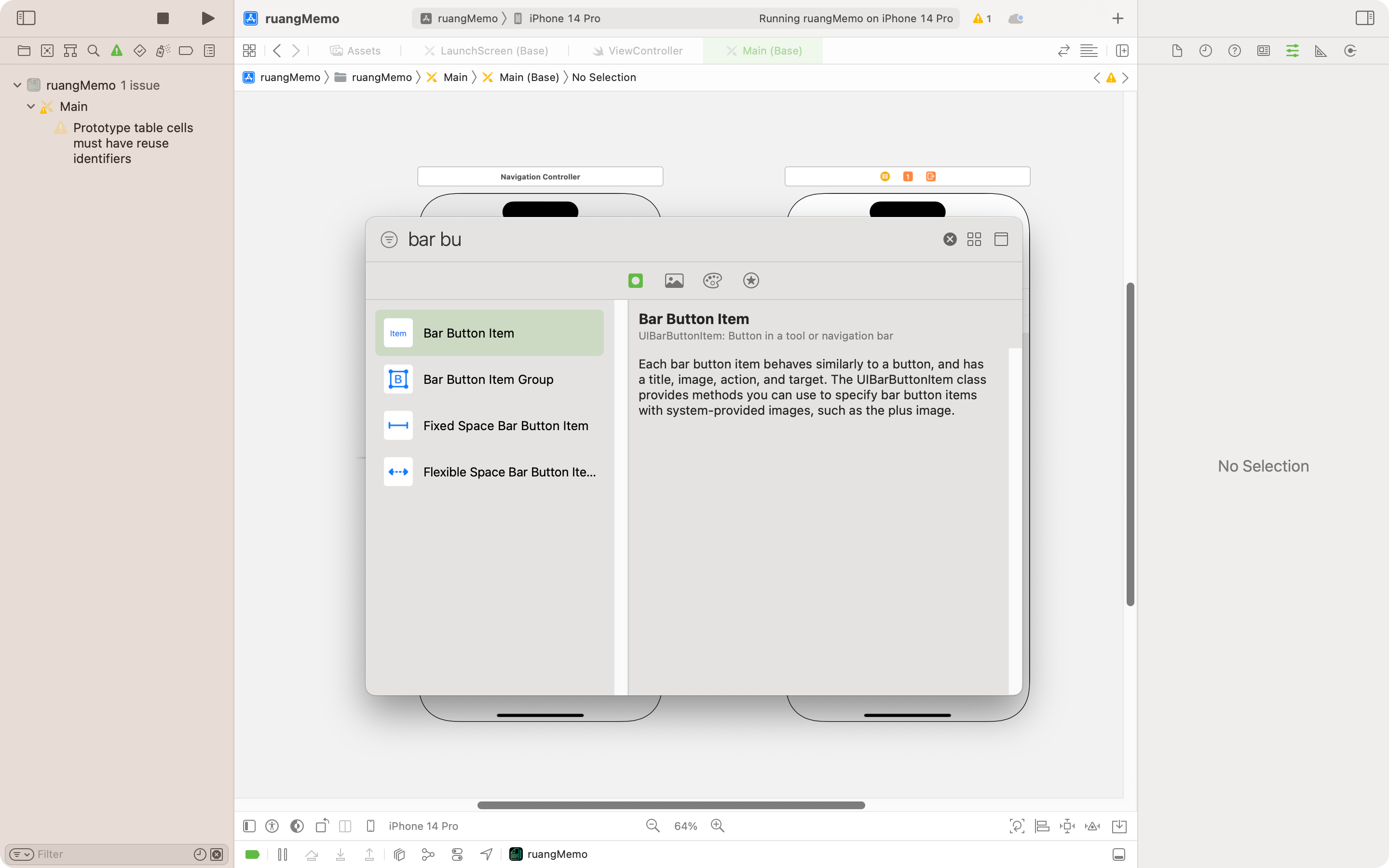Open the related items grid menu
Screen dimensions: 1389x868
coord(249,51)
